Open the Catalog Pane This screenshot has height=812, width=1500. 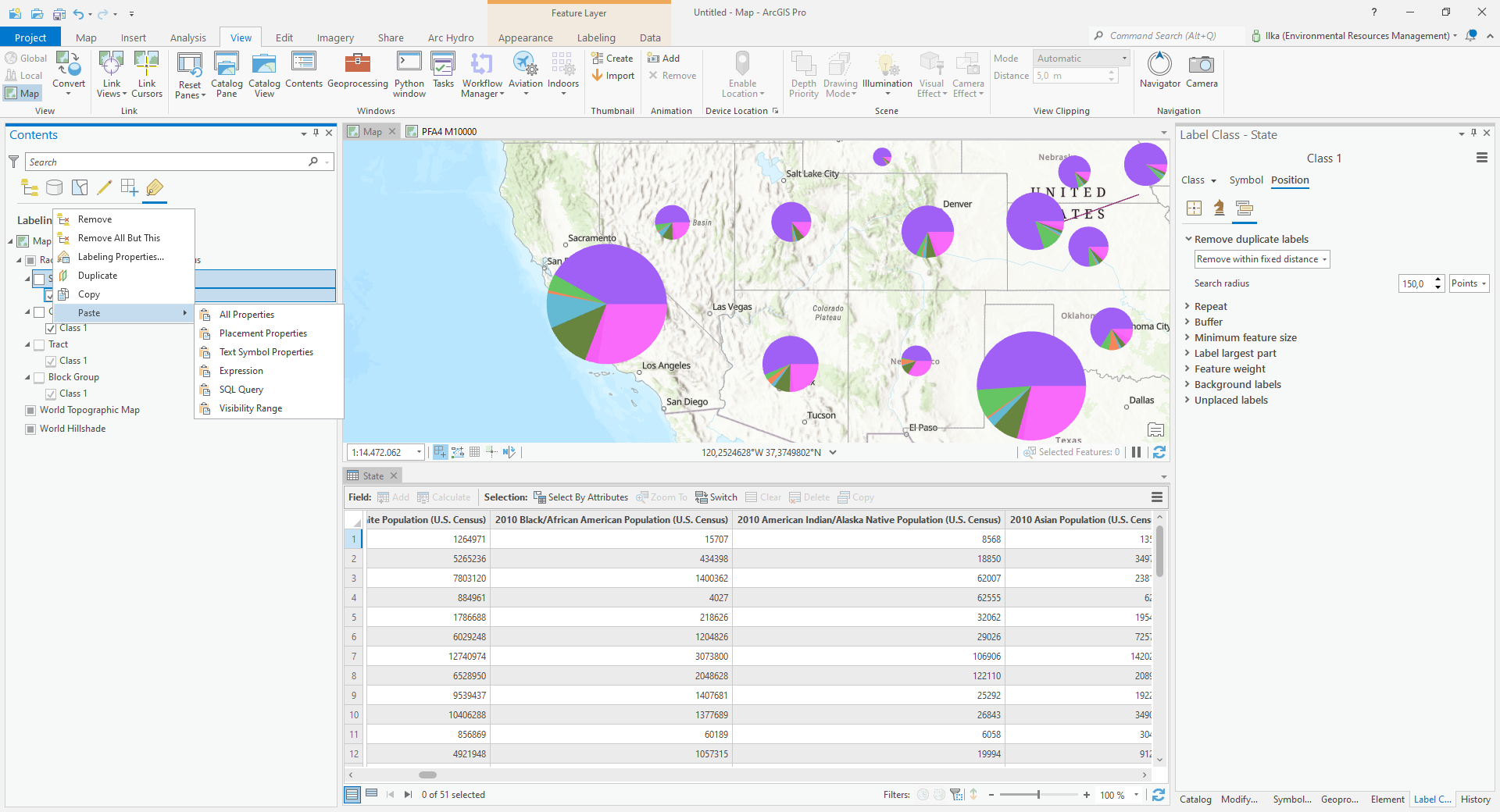(x=227, y=70)
